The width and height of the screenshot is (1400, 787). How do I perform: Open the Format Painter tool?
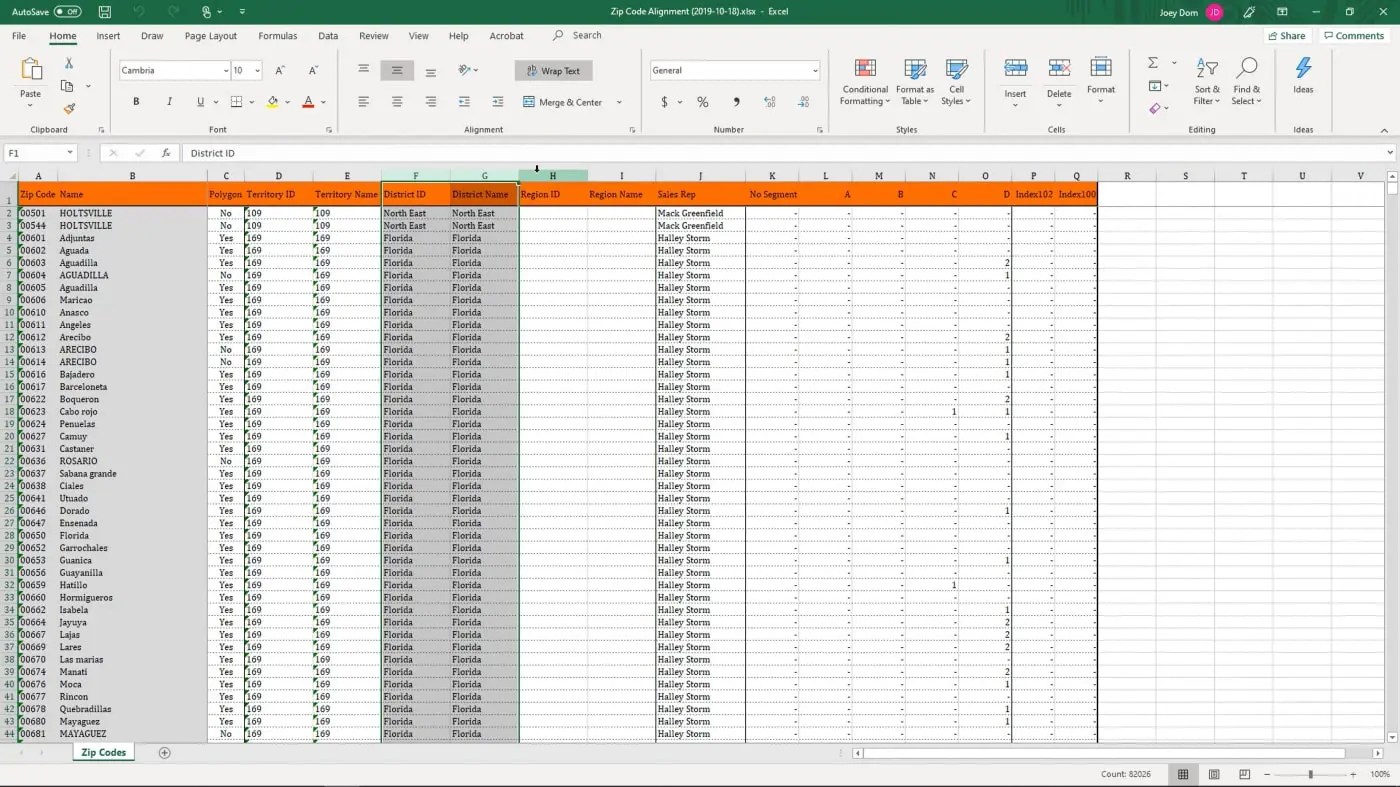70,110
